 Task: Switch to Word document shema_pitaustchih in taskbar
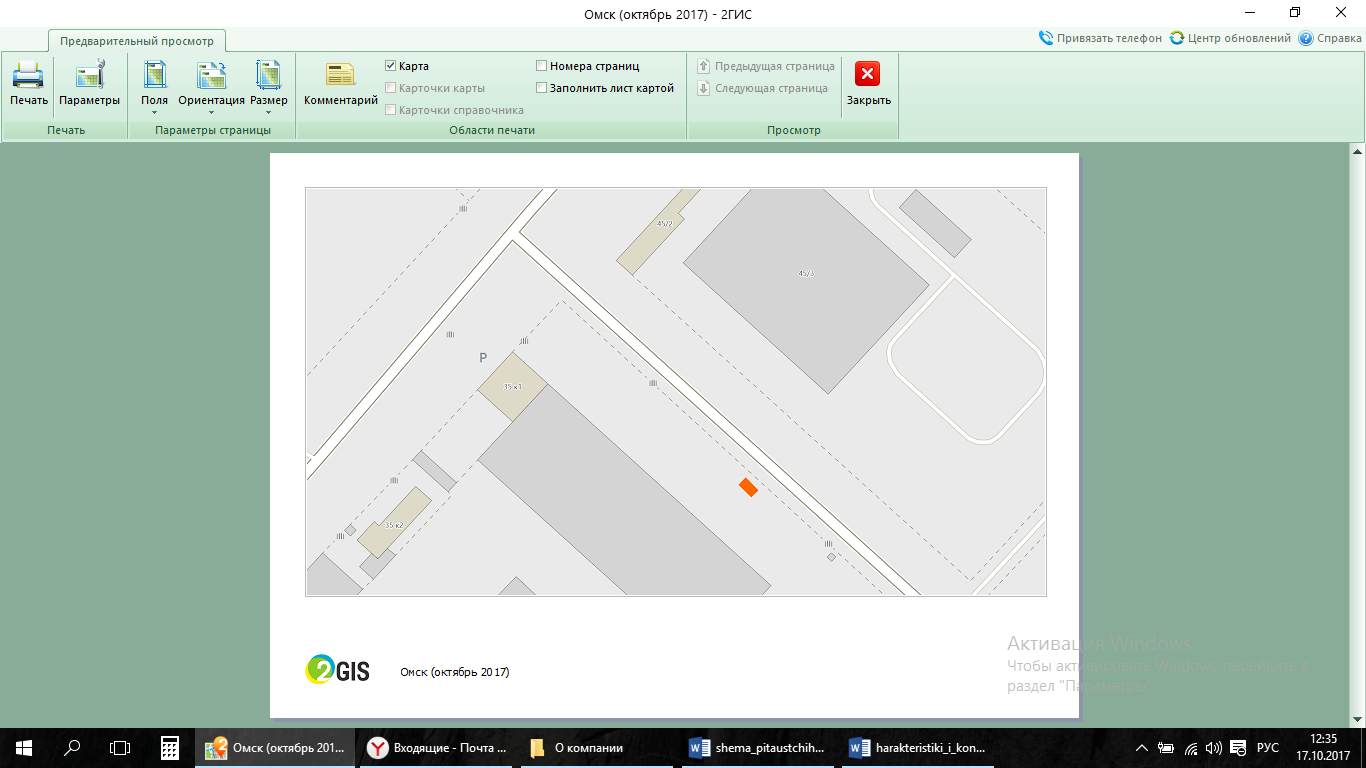758,748
